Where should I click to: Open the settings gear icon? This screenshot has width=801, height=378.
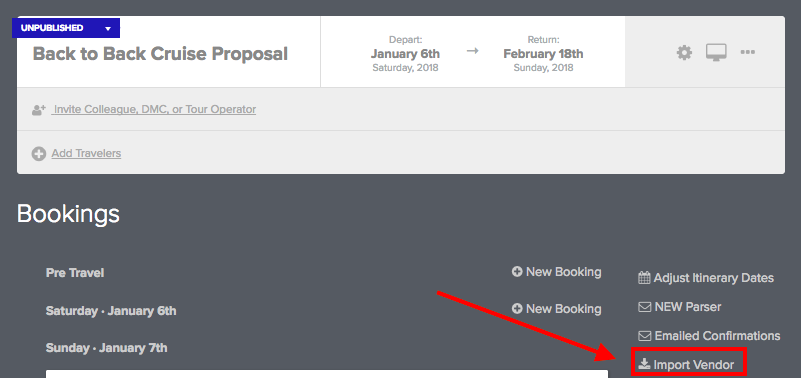tap(684, 53)
